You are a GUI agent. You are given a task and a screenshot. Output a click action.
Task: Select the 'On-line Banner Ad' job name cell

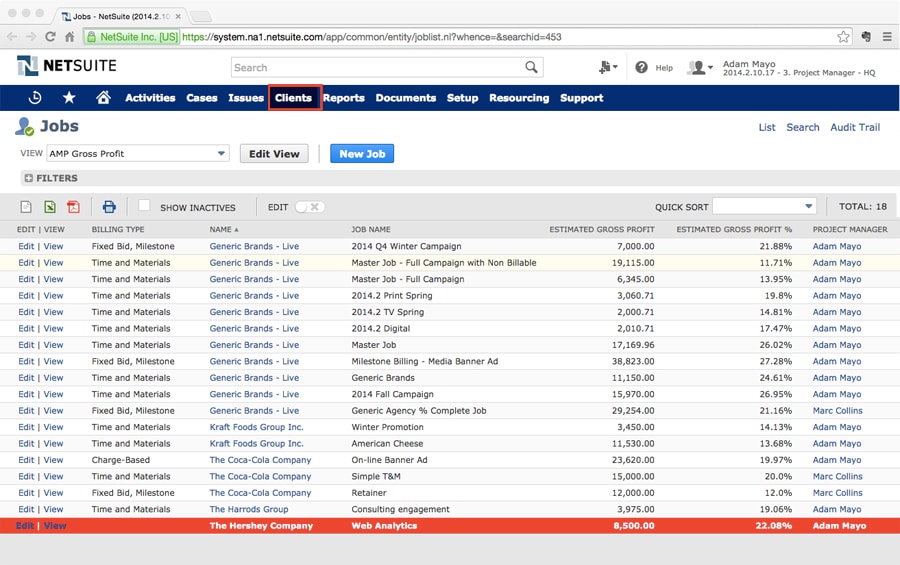(389, 459)
